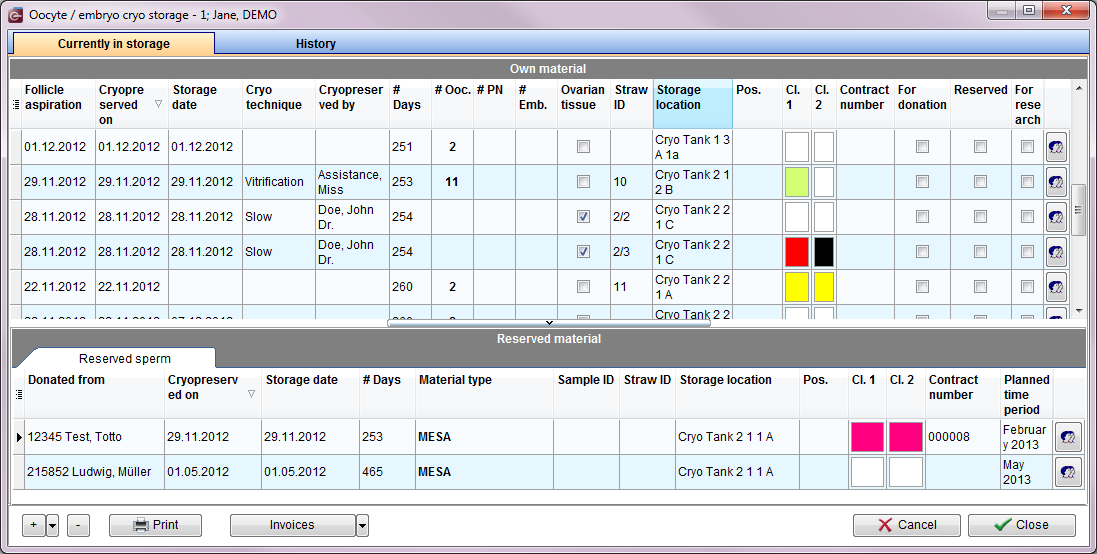The image size is (1097, 554).
Task: Click yellow Cl. 2 swatch in Straw 11 row
Action: coord(824,287)
